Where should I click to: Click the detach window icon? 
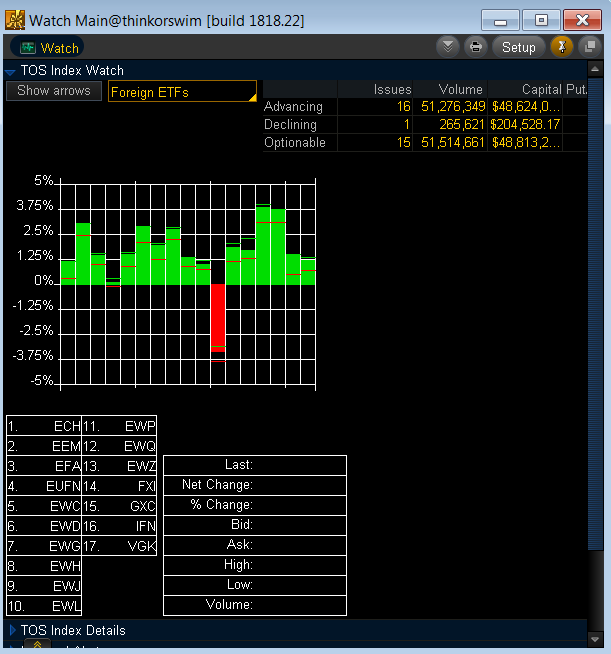(590, 47)
